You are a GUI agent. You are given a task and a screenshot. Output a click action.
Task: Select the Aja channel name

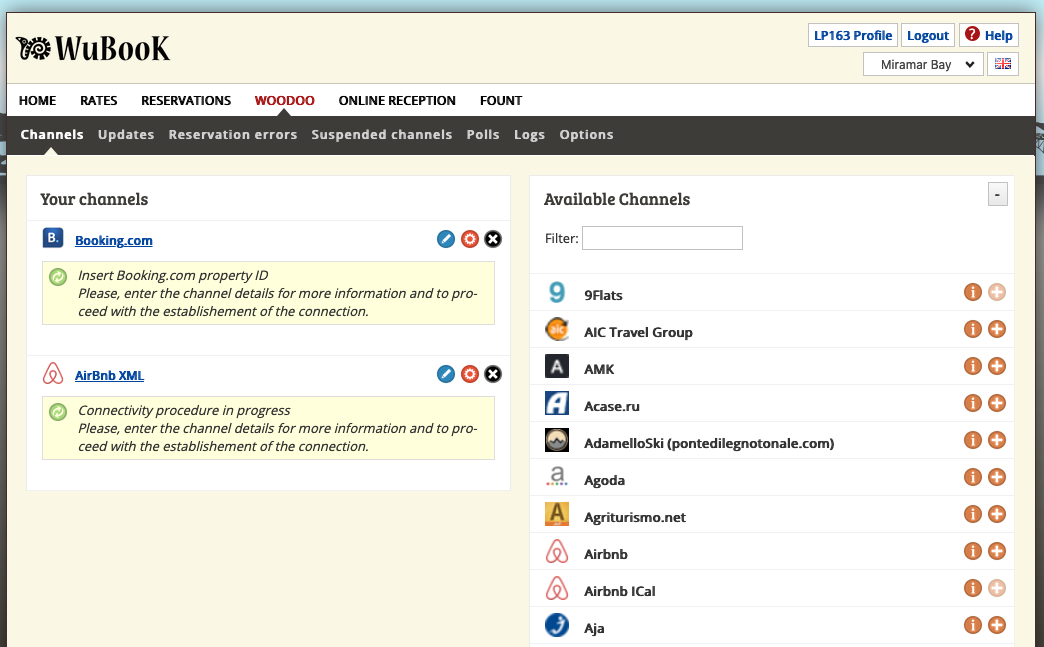(x=594, y=628)
